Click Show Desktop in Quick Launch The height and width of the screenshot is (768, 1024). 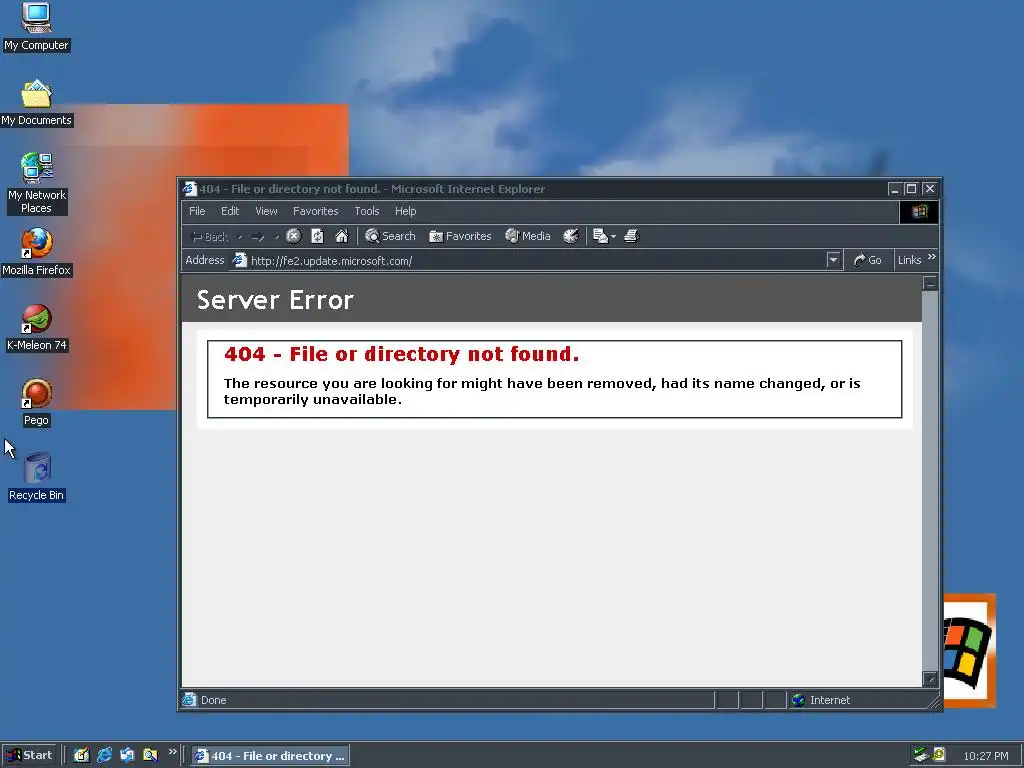[x=81, y=755]
